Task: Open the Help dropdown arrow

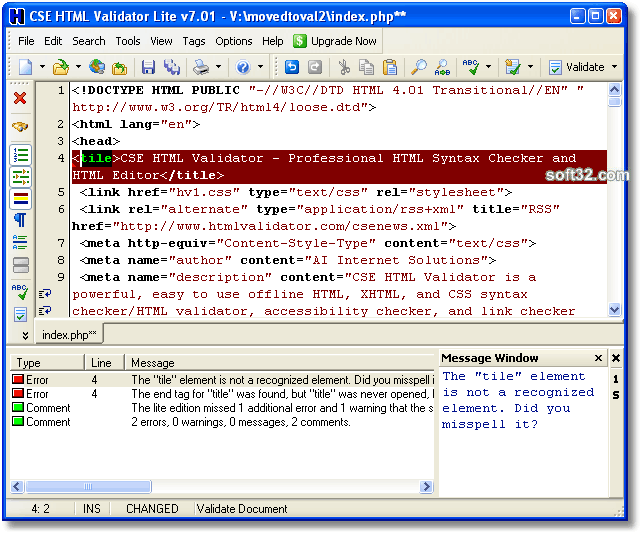Action: [260, 67]
